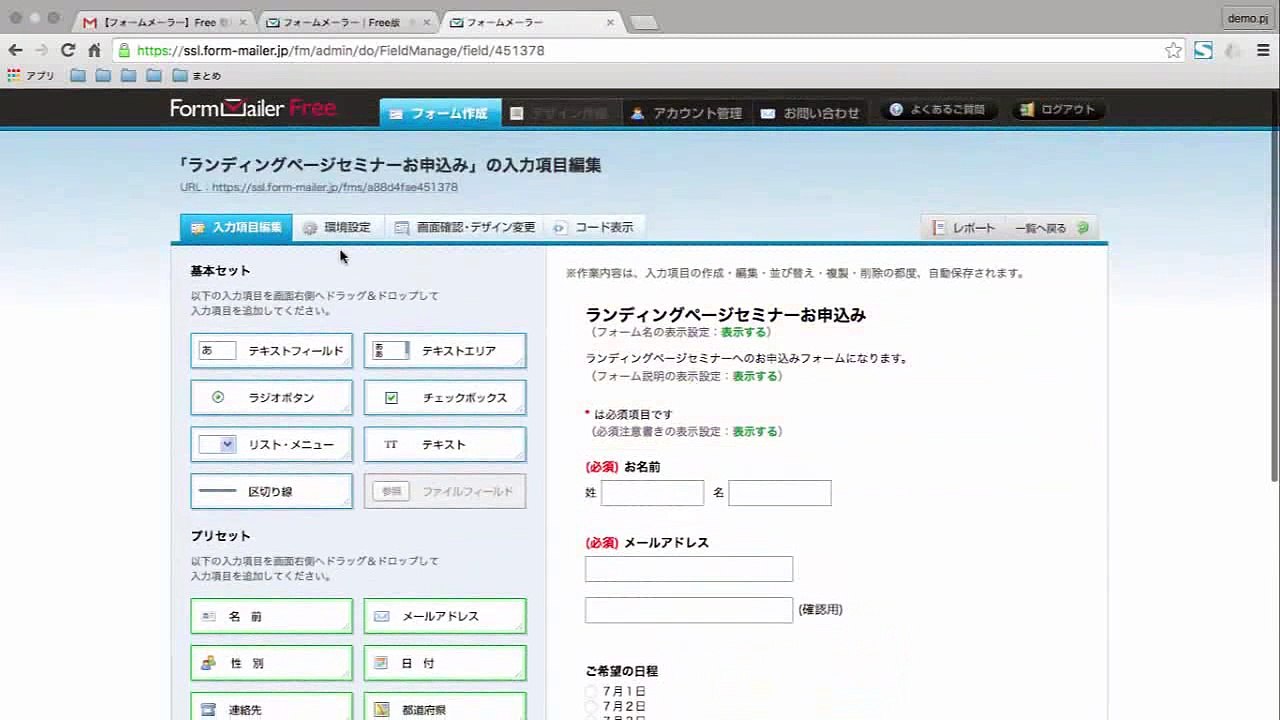The width and height of the screenshot is (1280, 720).
Task: Click the よくあるご質問 button
Action: (x=938, y=110)
